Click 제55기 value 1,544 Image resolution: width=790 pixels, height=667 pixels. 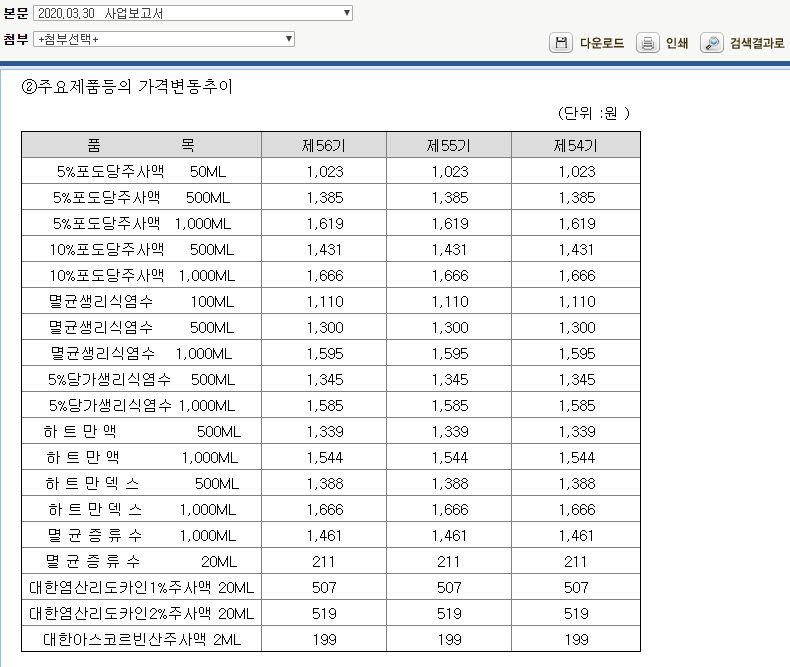(450, 458)
